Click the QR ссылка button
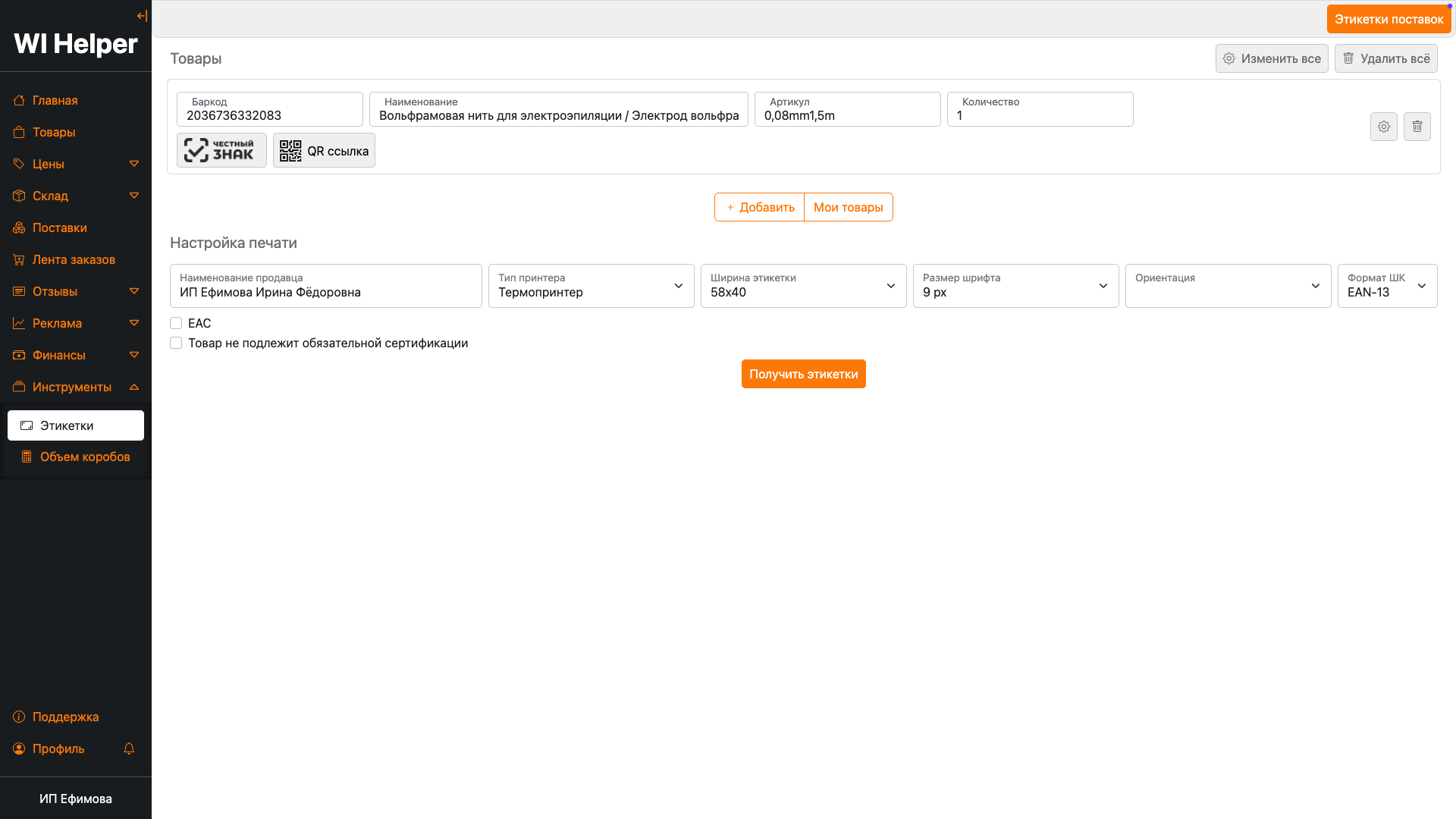 pos(324,151)
